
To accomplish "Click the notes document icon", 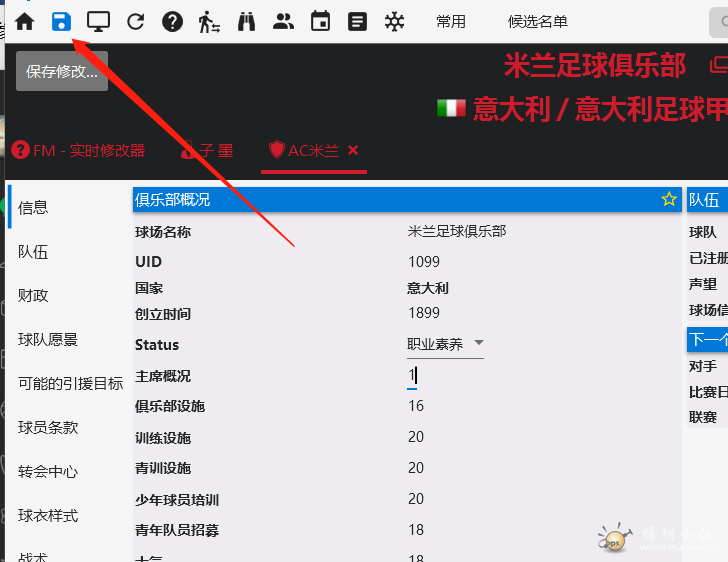I will coord(357,22).
